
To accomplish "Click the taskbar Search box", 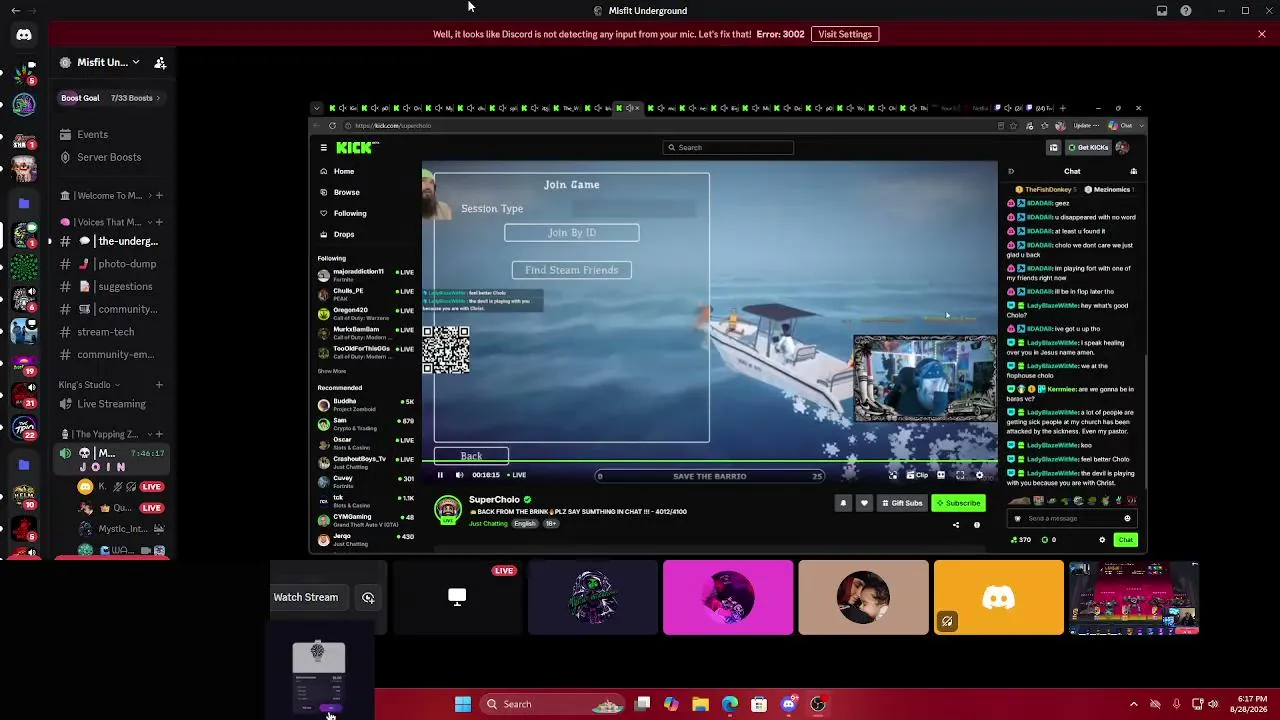I will coord(550,704).
